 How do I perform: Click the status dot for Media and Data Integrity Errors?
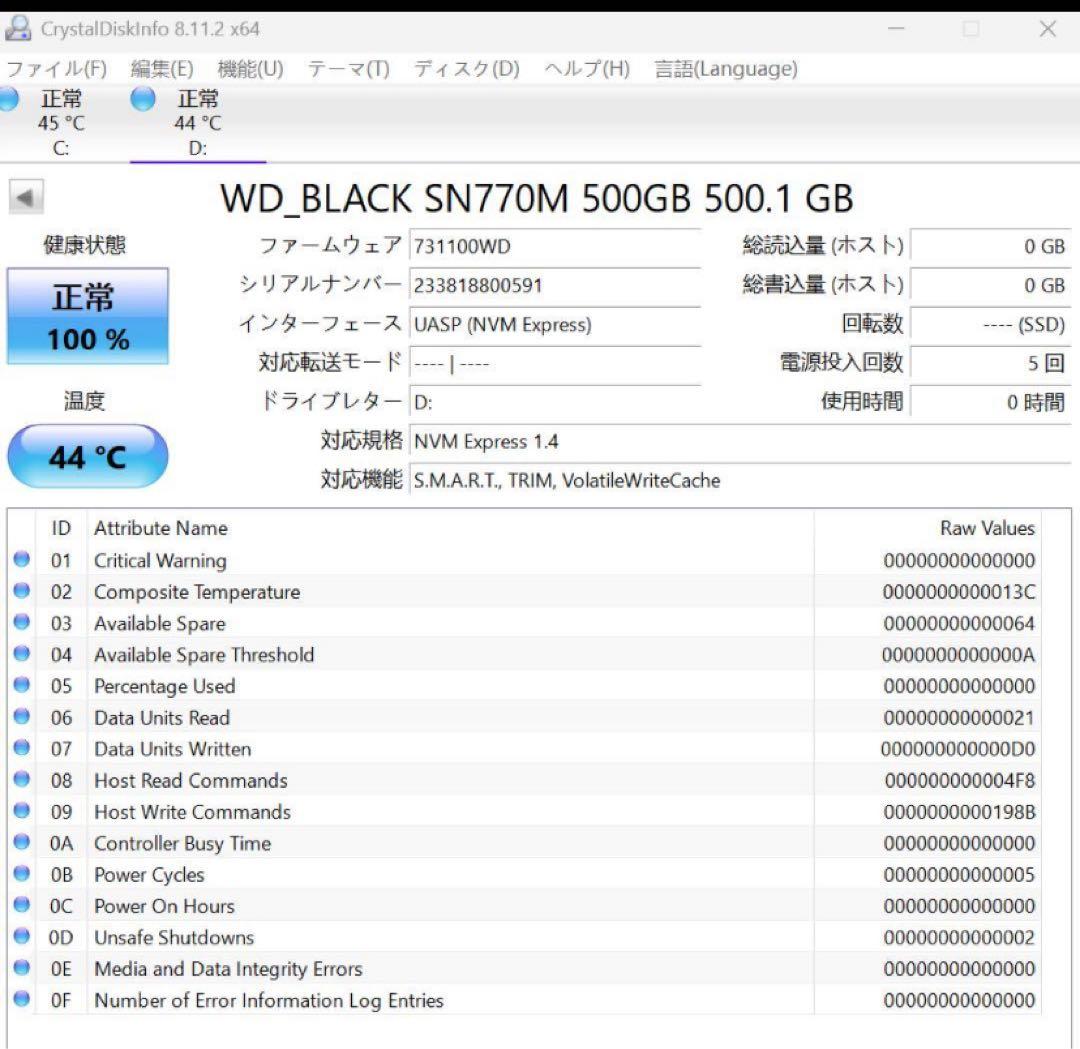22,968
